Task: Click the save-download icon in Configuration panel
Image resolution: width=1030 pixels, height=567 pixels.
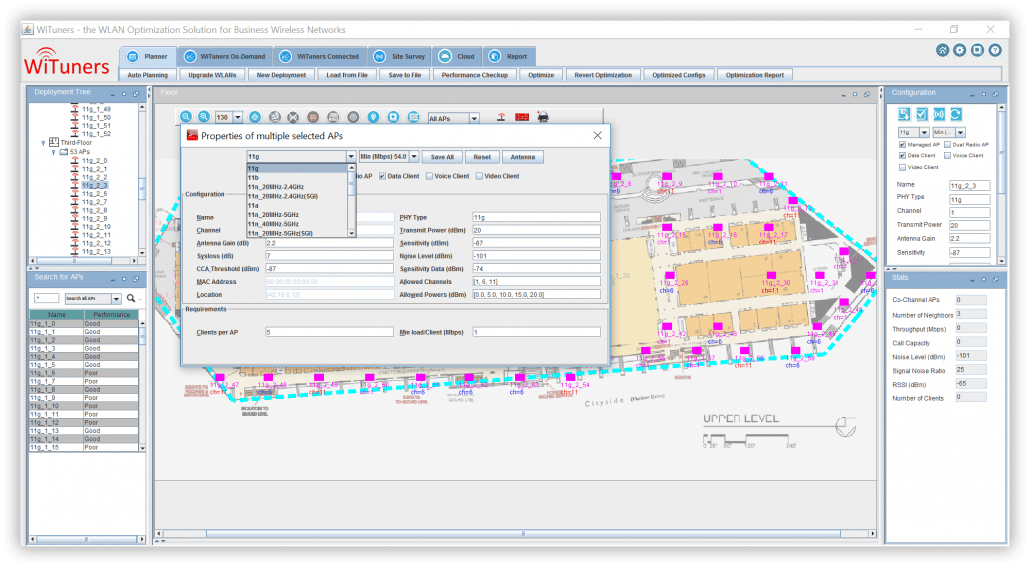Action: point(904,114)
